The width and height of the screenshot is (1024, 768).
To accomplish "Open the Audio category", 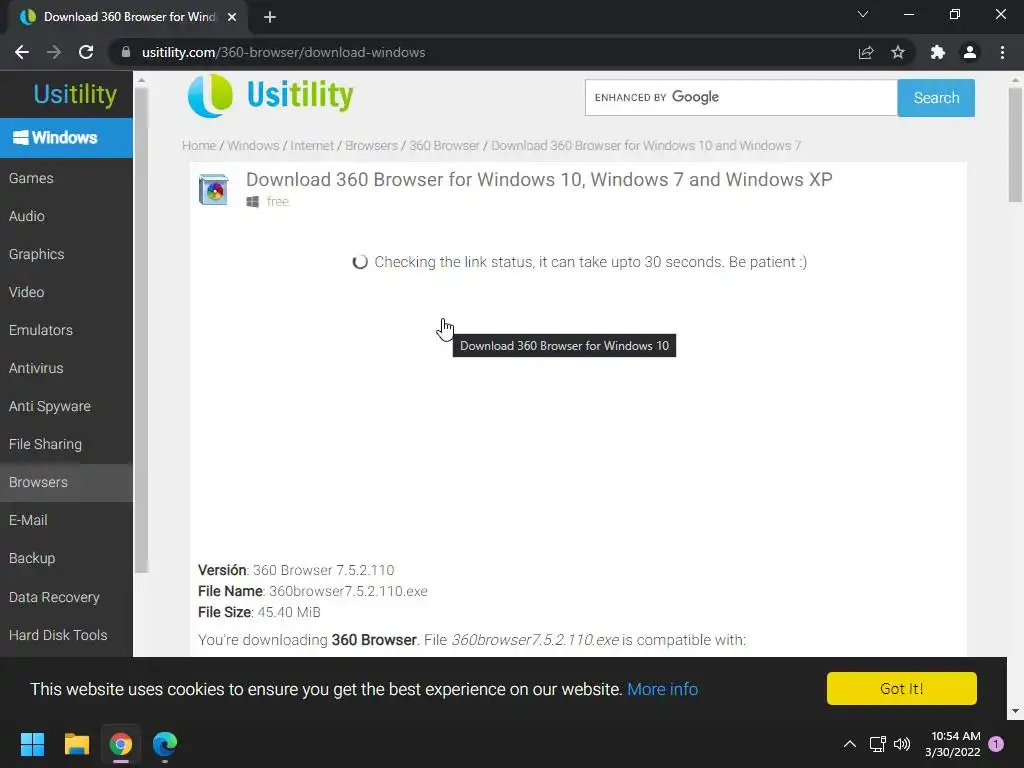I will (66, 216).
